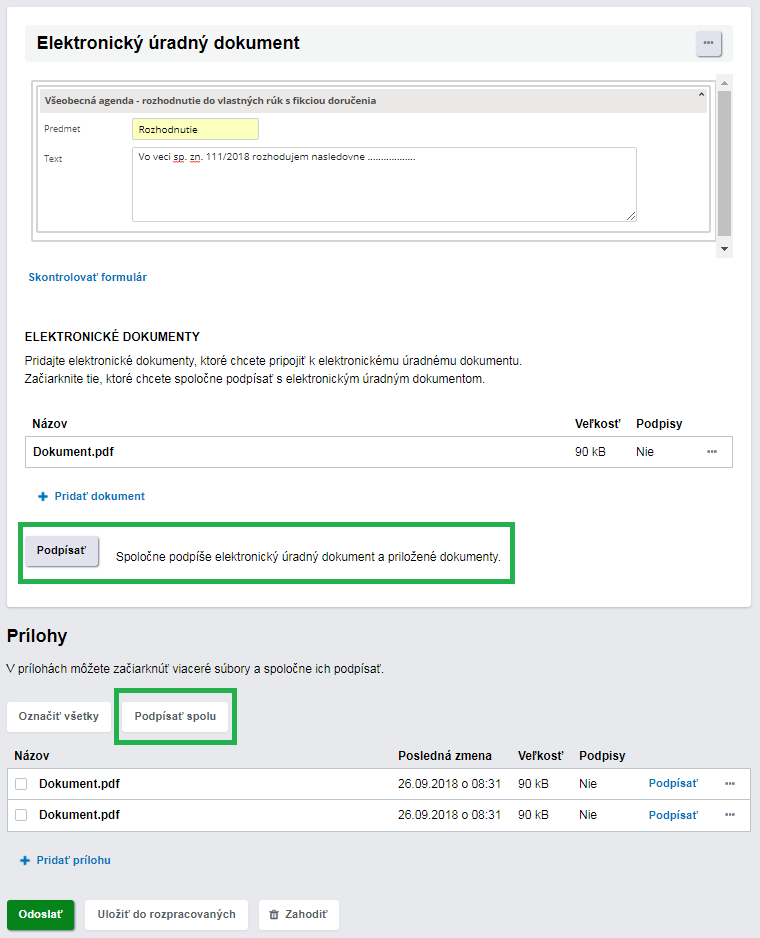Viewport: 760px width, 938px height.
Task: Click the Názov header in Prílohy table
Action: pyautogui.click(x=32, y=756)
